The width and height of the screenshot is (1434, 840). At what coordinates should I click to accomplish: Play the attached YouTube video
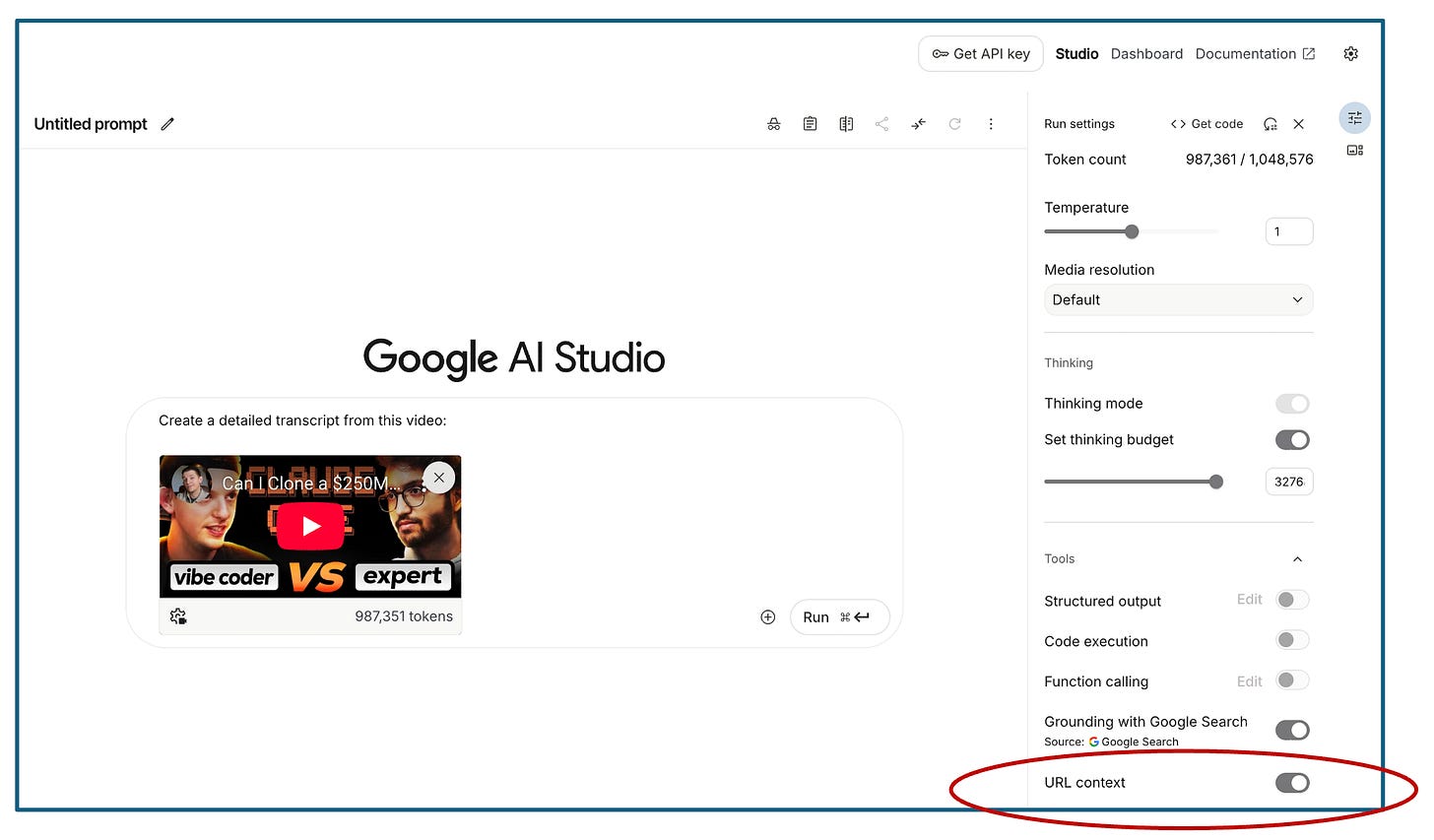(x=311, y=526)
